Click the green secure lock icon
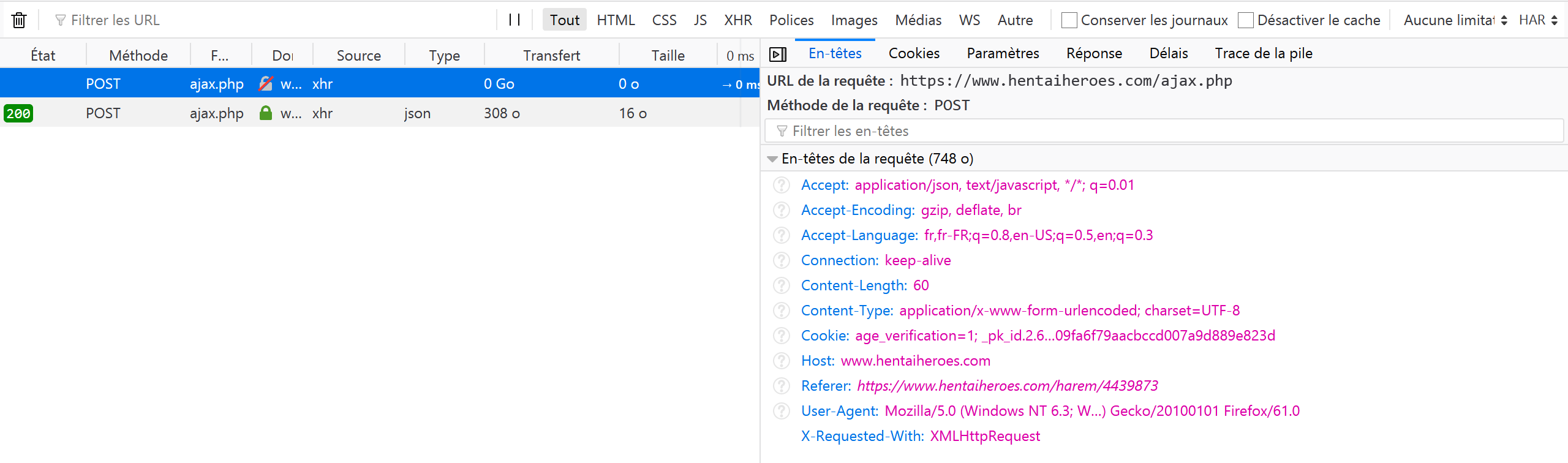 [x=265, y=113]
